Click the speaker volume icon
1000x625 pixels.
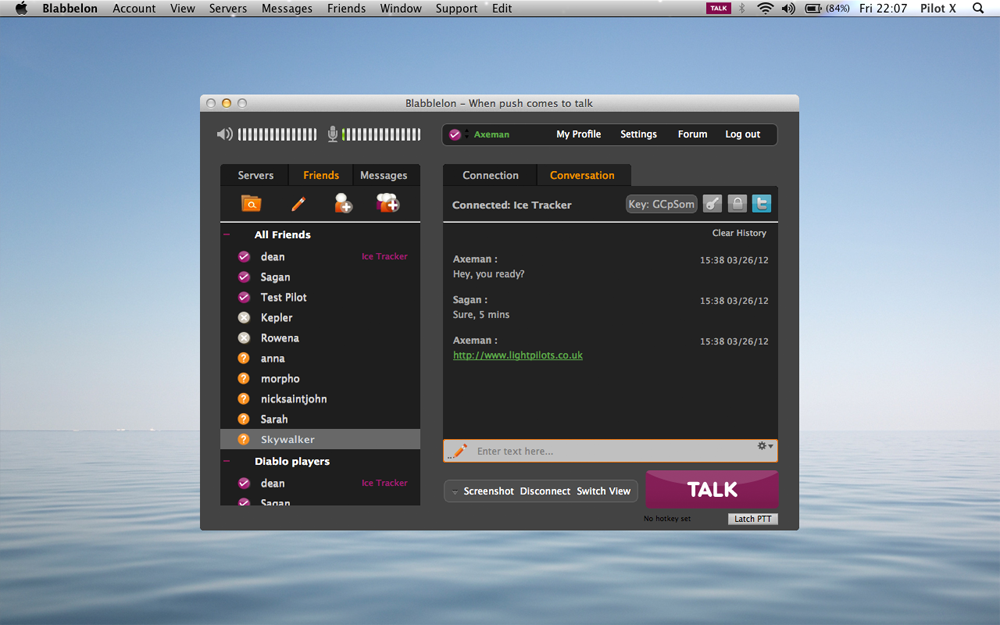(225, 134)
